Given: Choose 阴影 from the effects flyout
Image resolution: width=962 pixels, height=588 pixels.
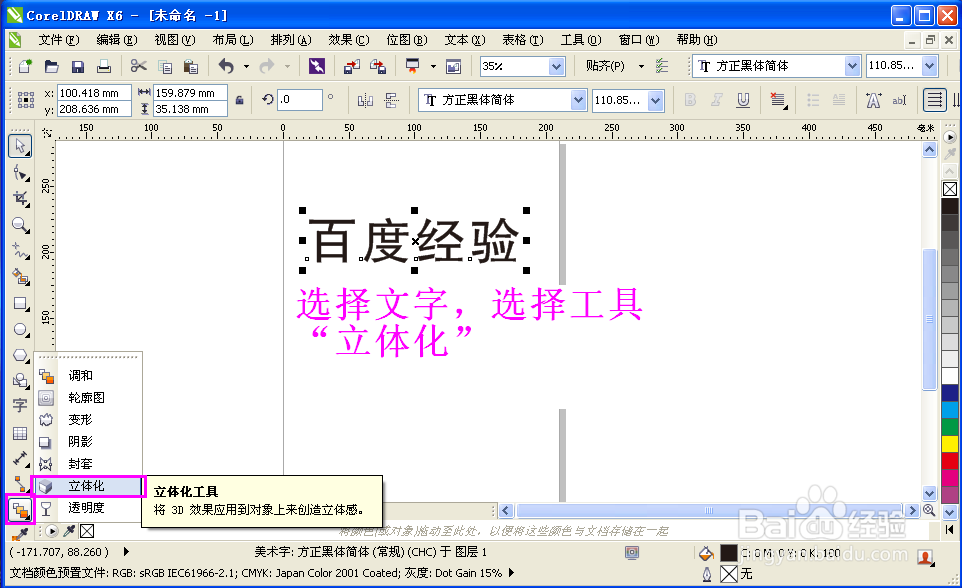Looking at the screenshot, I should point(80,441).
